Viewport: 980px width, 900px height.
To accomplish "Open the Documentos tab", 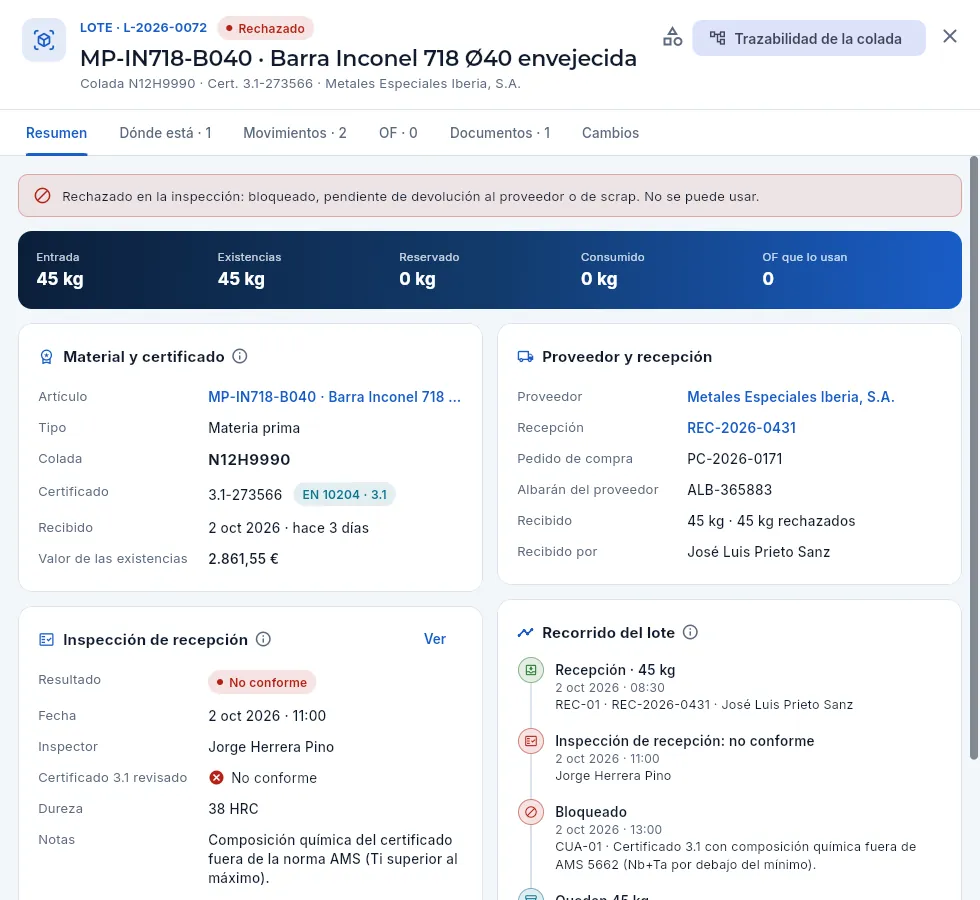I will tap(500, 133).
